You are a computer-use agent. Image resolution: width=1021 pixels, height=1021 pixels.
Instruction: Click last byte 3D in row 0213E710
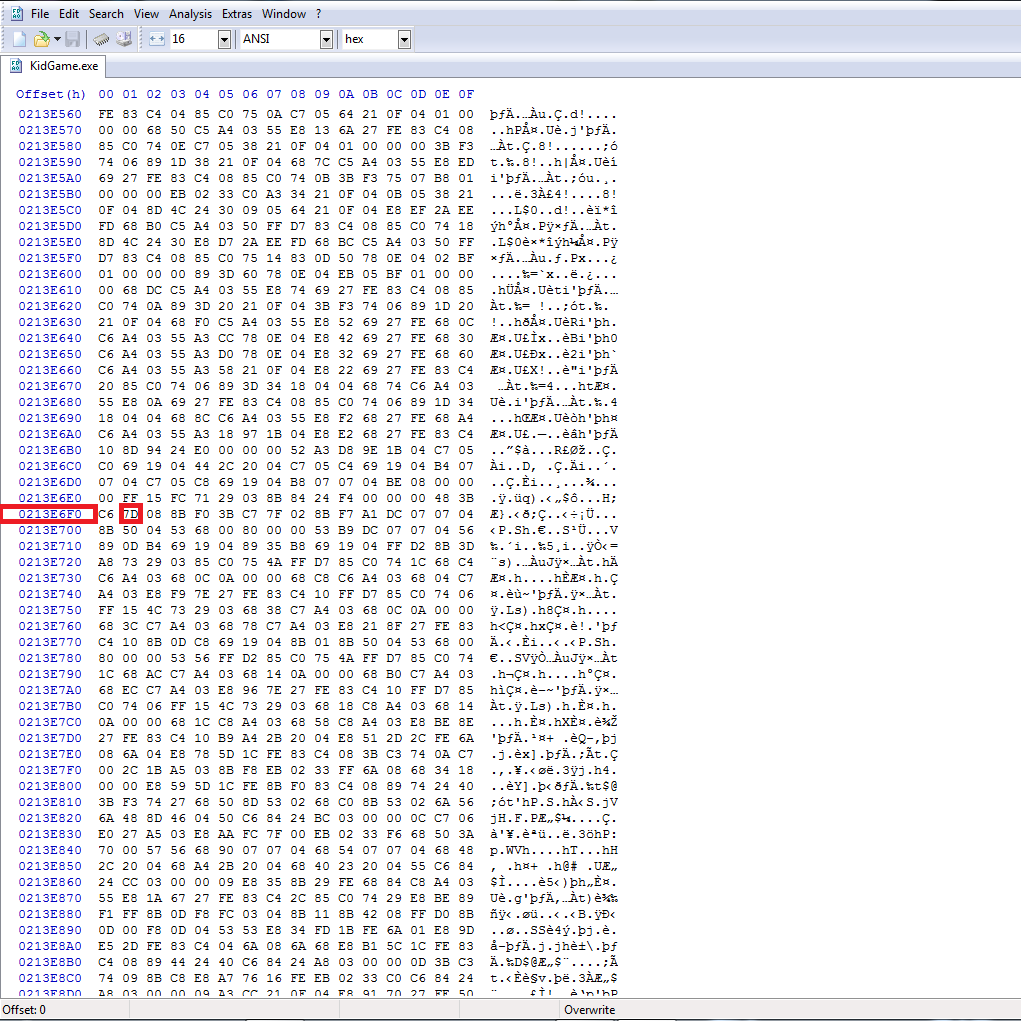click(x=466, y=546)
